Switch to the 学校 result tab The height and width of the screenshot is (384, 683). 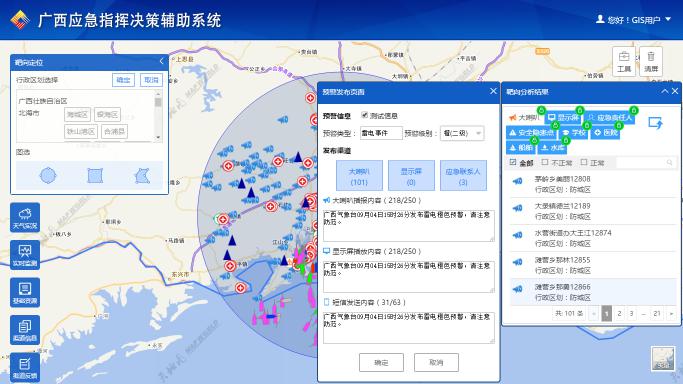pos(574,132)
